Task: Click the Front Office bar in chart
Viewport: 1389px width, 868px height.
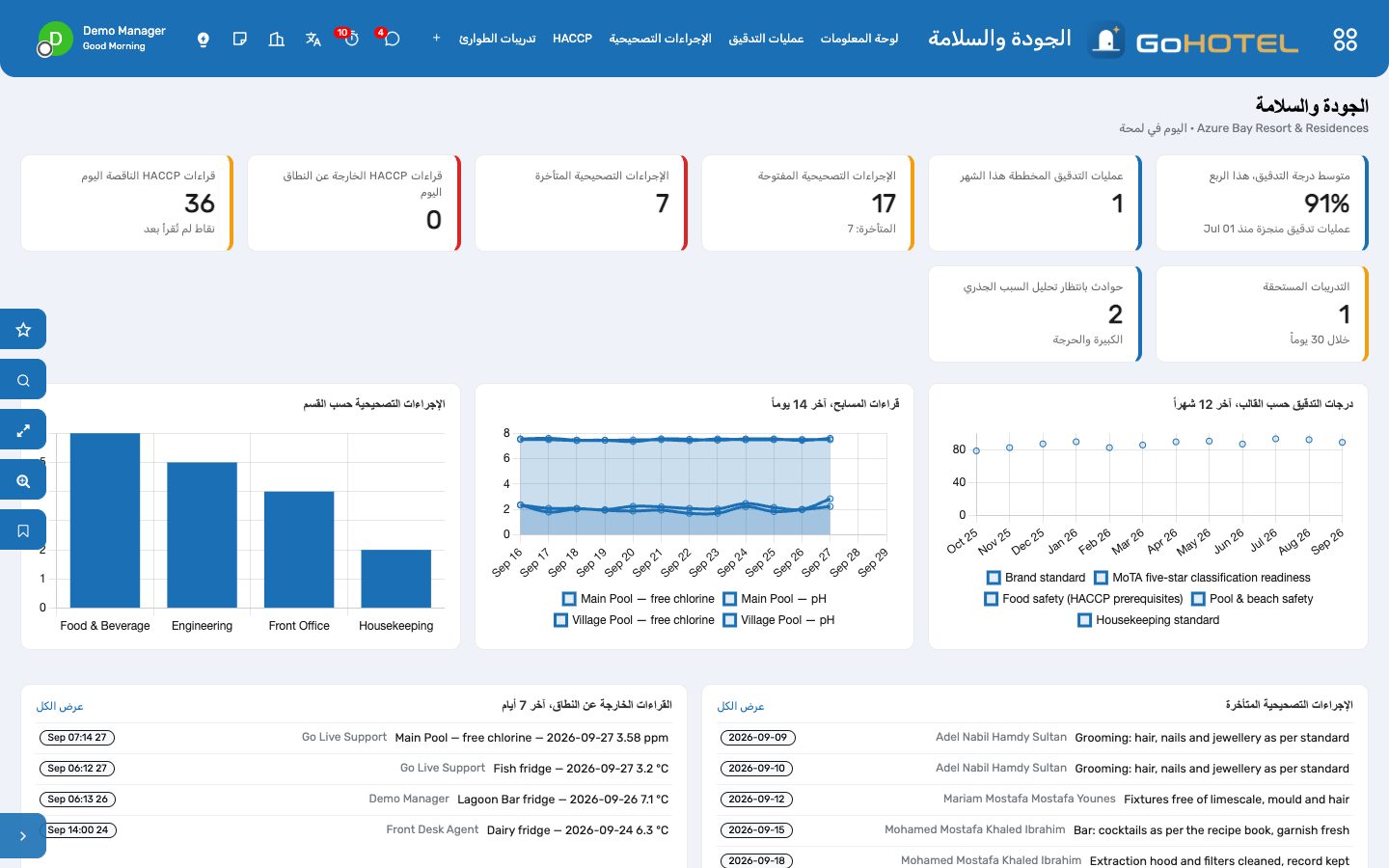Action: point(299,550)
